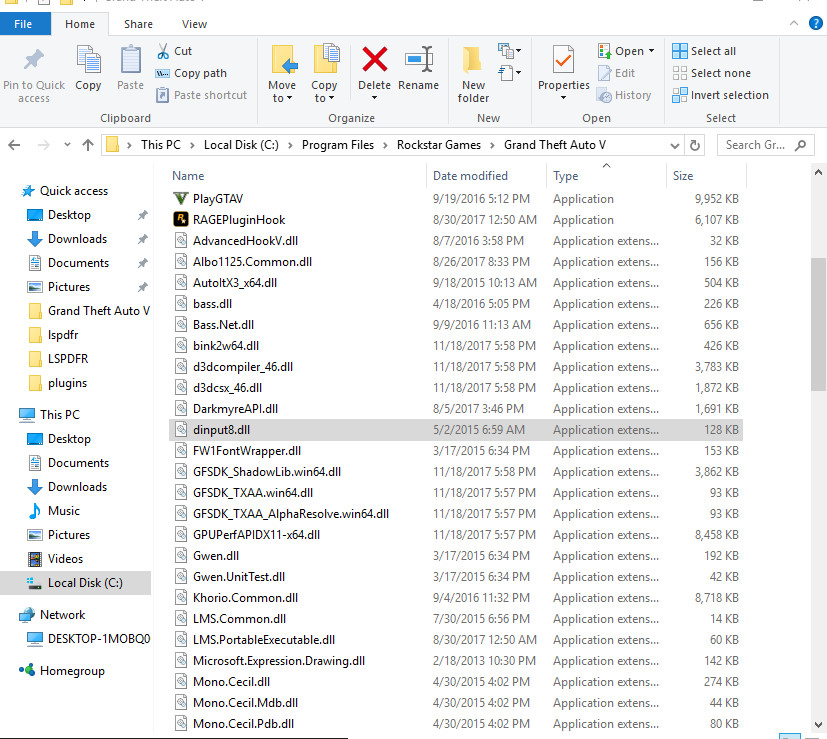Open the File menu tab
Viewport: 827px width, 739px height.
coord(23,24)
